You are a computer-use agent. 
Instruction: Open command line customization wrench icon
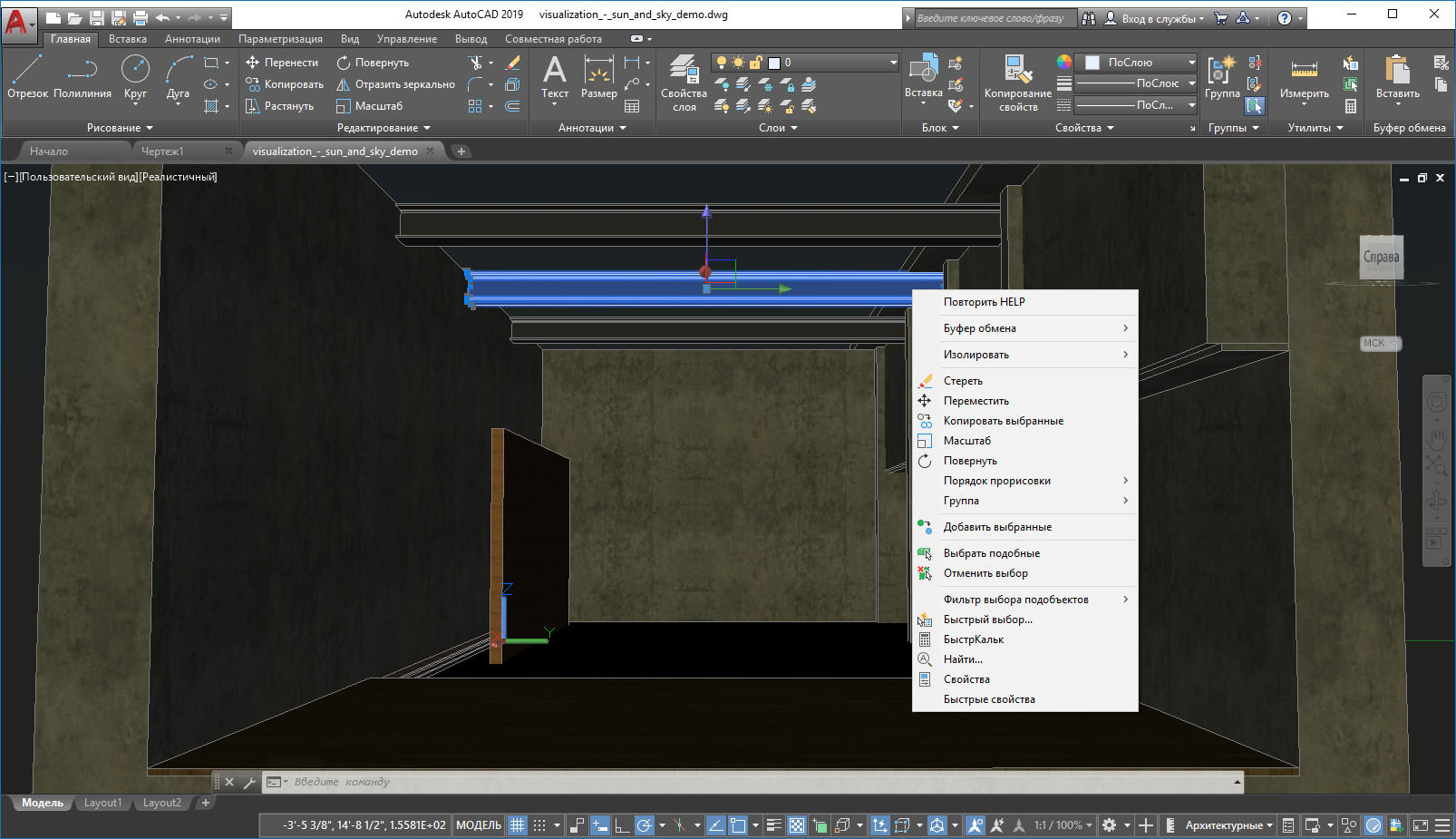(249, 782)
